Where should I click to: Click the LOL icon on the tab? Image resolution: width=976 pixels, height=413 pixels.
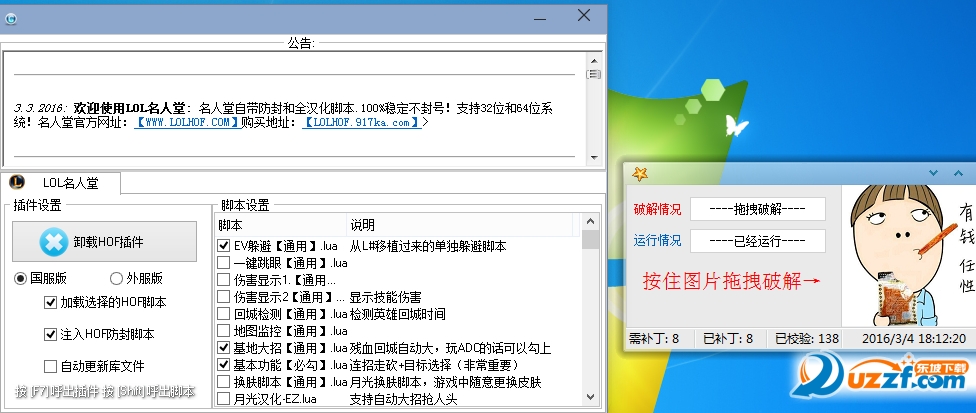(17, 182)
